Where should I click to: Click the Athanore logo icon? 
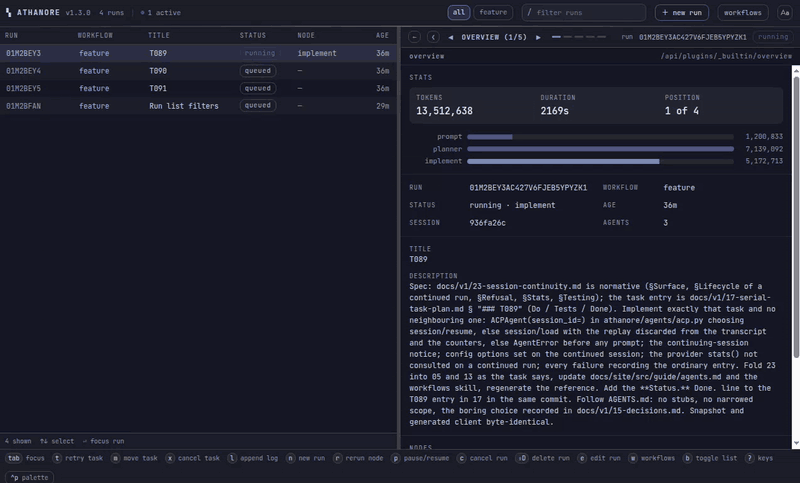tap(8, 12)
